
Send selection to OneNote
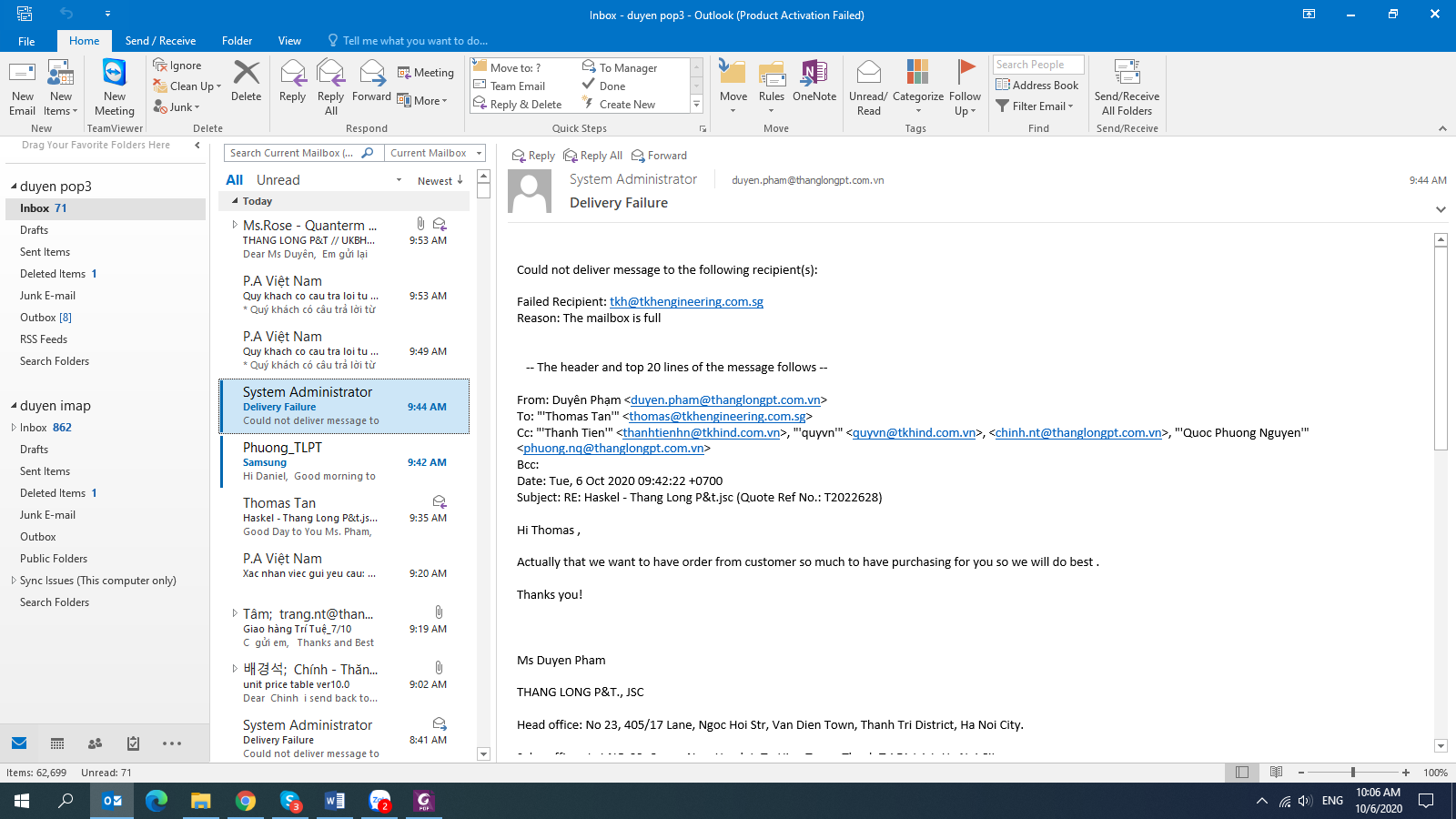[814, 82]
